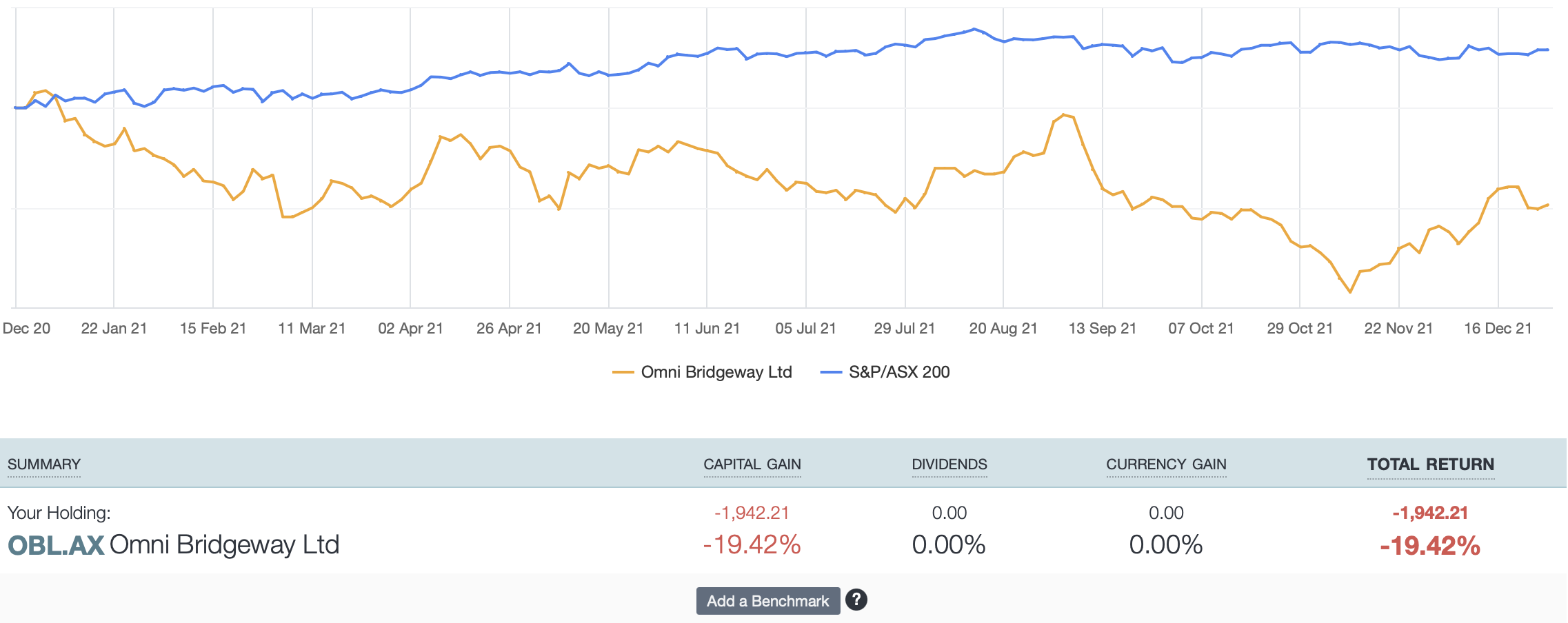This screenshot has width=1568, height=623.
Task: Select the TOTAL RETURN header
Action: click(x=1430, y=464)
